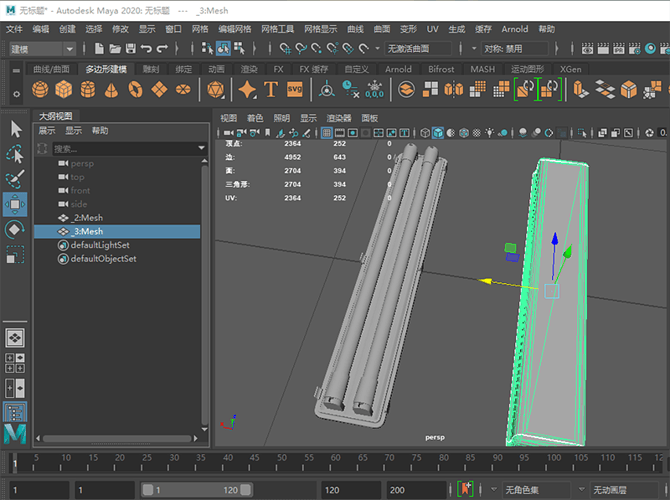The height and width of the screenshot is (500, 670).
Task: Click the polygon Type text icon
Action: 271,90
